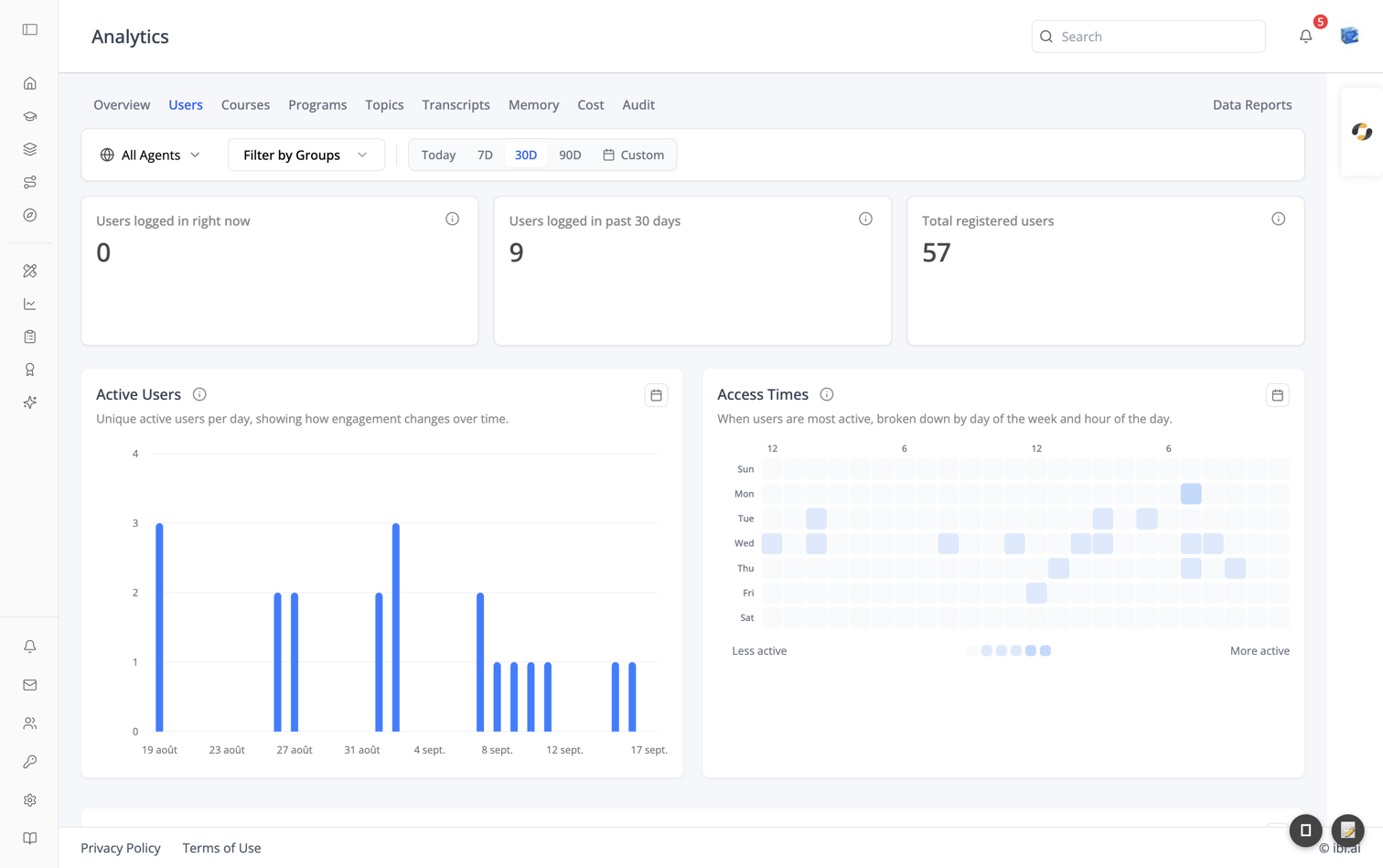Open the Access Times calendar icon
The height and width of the screenshot is (868, 1383).
tap(1278, 395)
